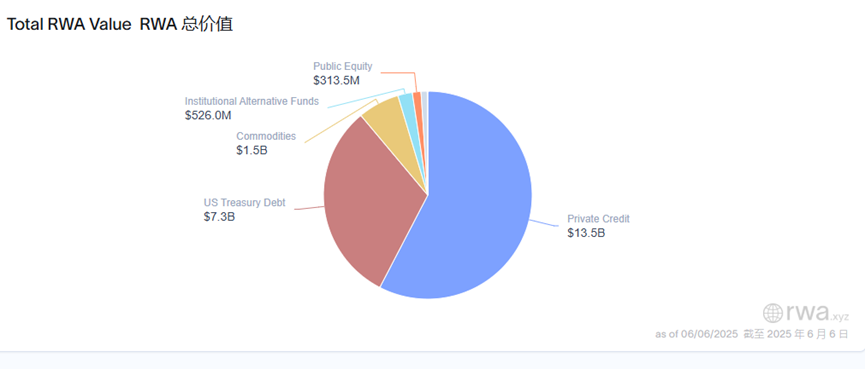Image resolution: width=865 pixels, height=369 pixels.
Task: Click the Public Equity label
Action: pyautogui.click(x=343, y=66)
